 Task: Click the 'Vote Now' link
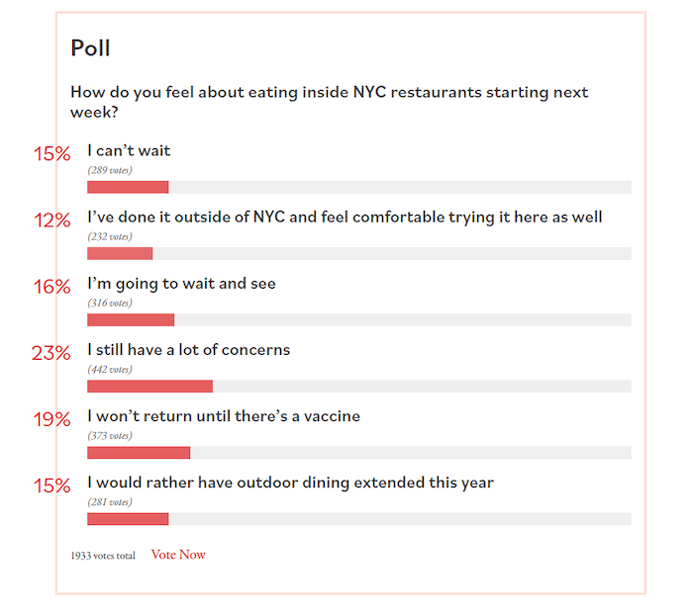[178, 555]
